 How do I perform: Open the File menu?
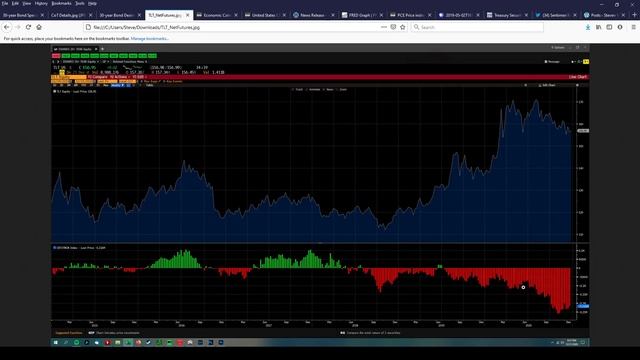5,3
